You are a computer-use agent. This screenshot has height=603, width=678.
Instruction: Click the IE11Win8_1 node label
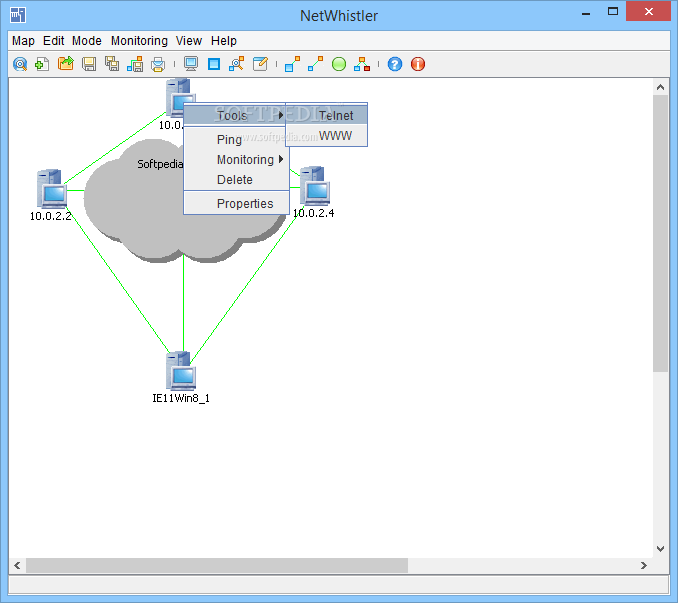tap(181, 398)
